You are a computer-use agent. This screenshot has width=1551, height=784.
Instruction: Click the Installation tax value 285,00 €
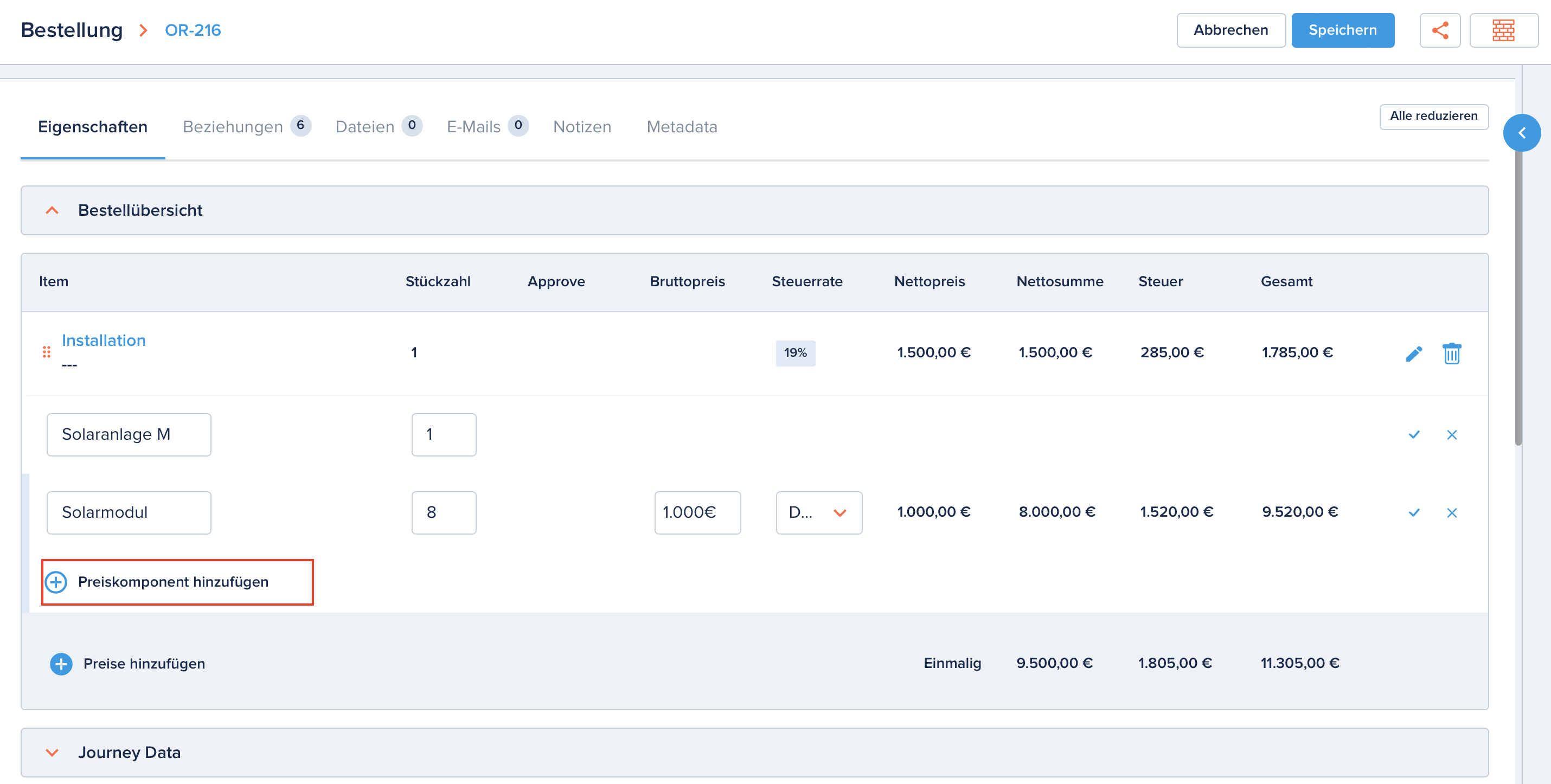tap(1172, 353)
